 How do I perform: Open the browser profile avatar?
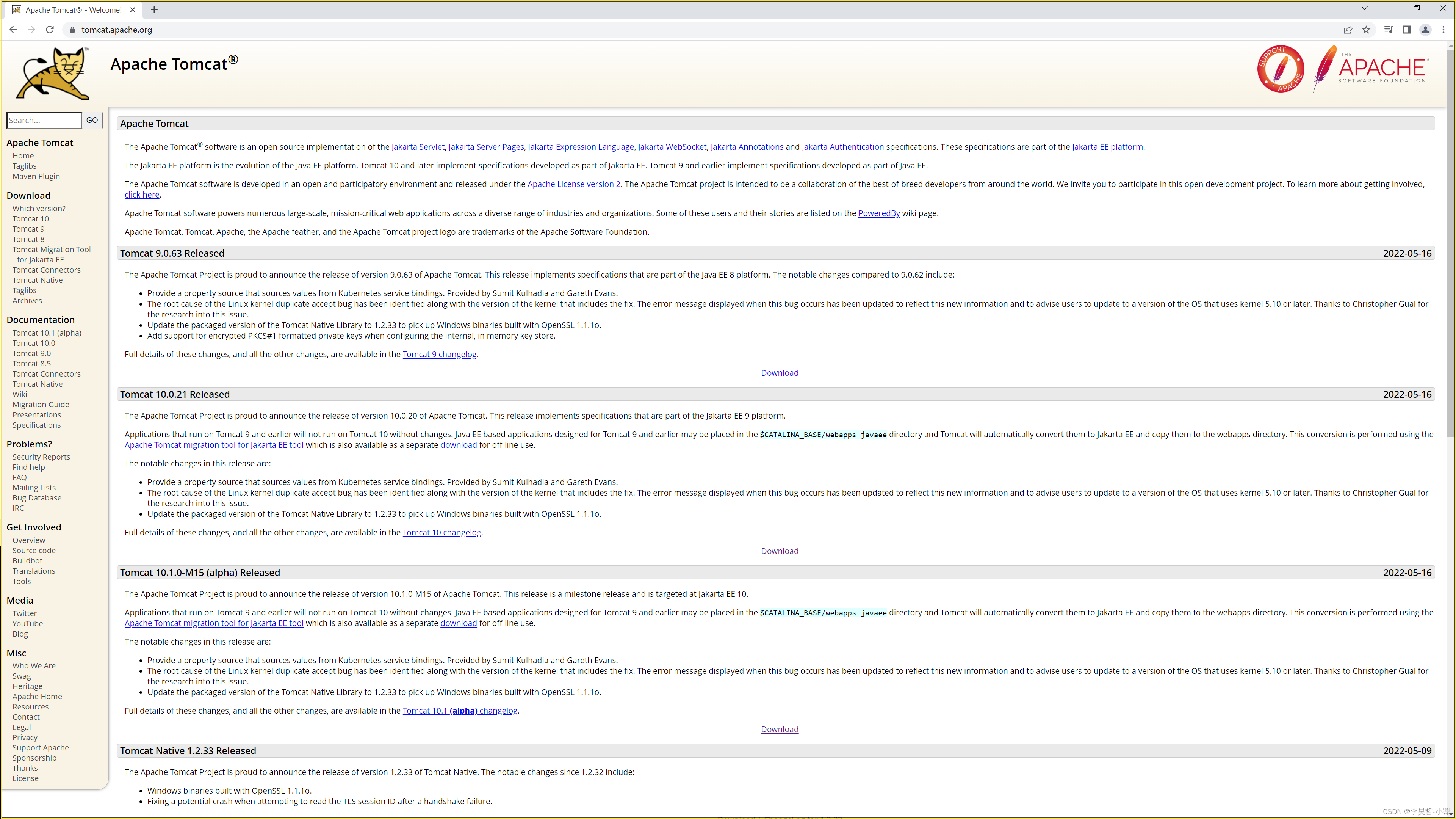point(1425,30)
